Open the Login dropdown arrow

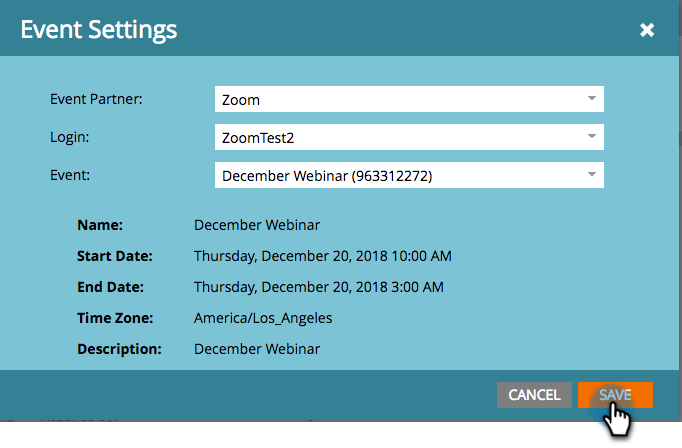click(x=592, y=137)
